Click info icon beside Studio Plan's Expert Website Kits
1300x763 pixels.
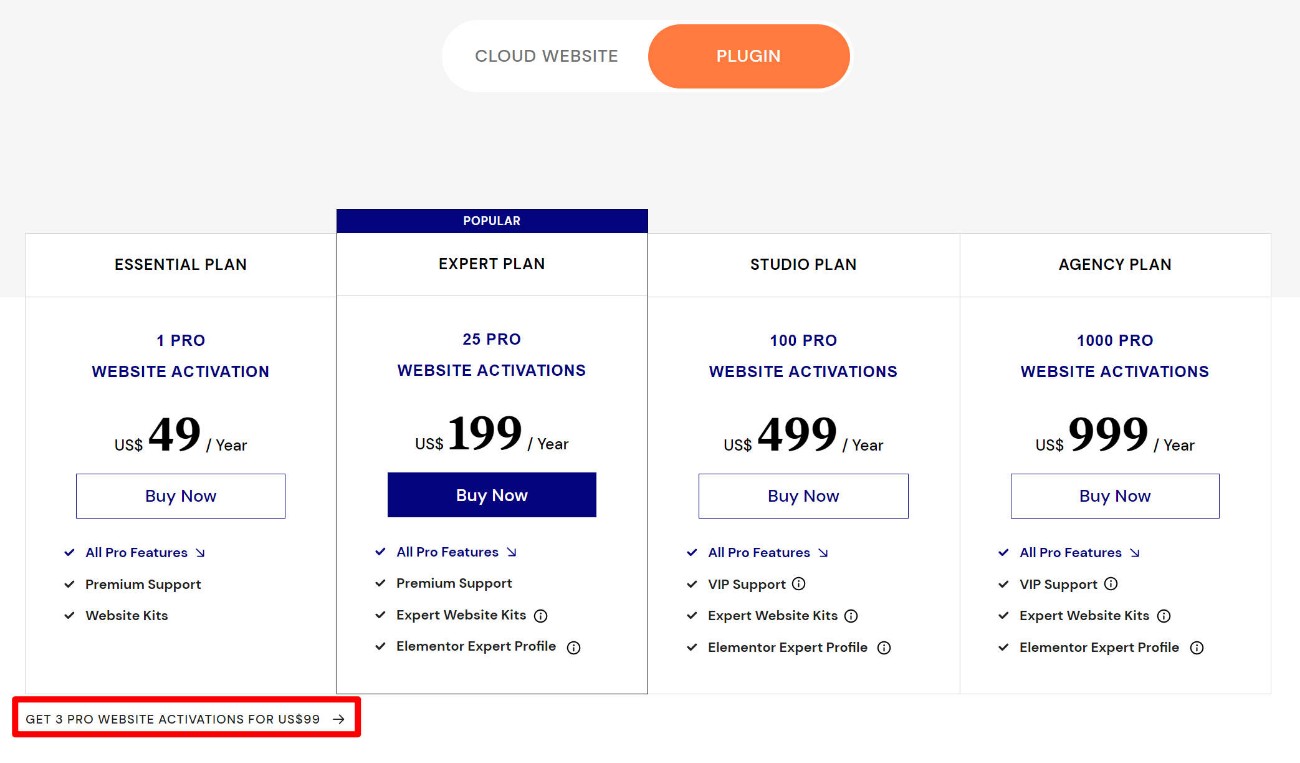click(852, 616)
